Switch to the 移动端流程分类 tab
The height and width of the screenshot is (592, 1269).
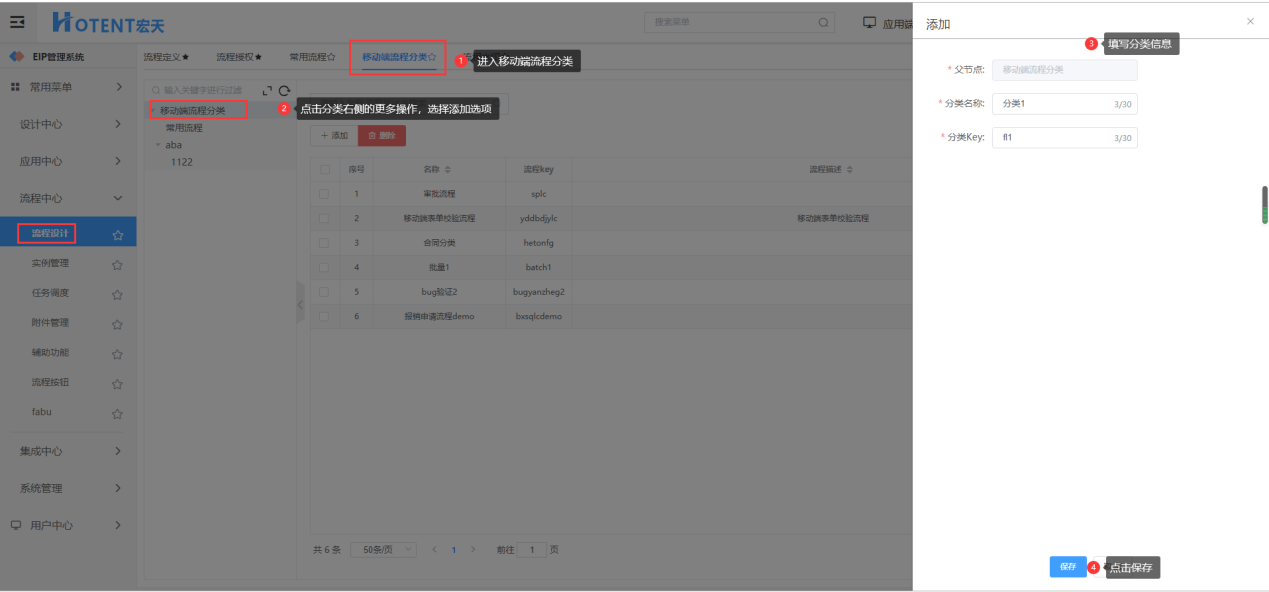click(399, 57)
